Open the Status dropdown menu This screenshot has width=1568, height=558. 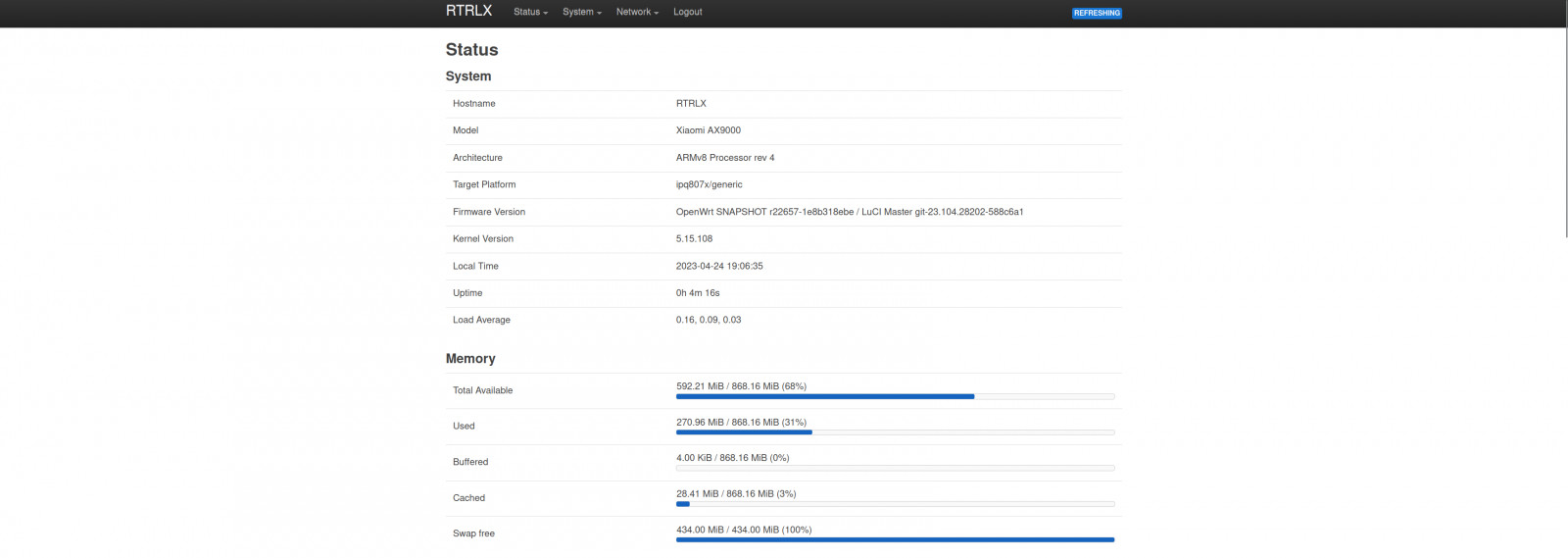pos(530,12)
